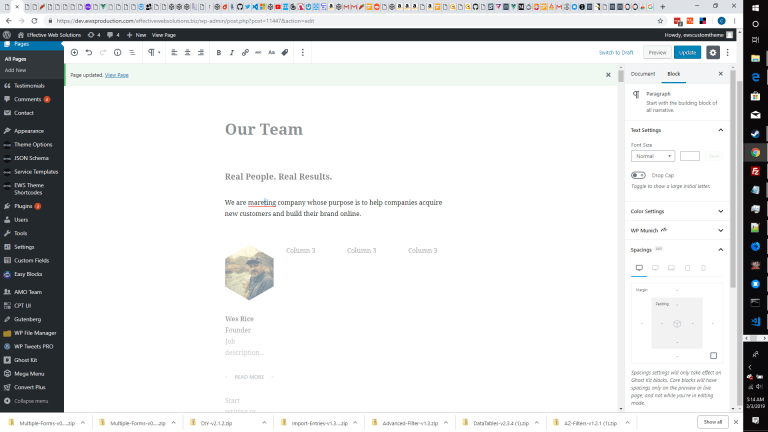
Task: Open the Font Size Normal dropdown
Action: pyautogui.click(x=653, y=156)
